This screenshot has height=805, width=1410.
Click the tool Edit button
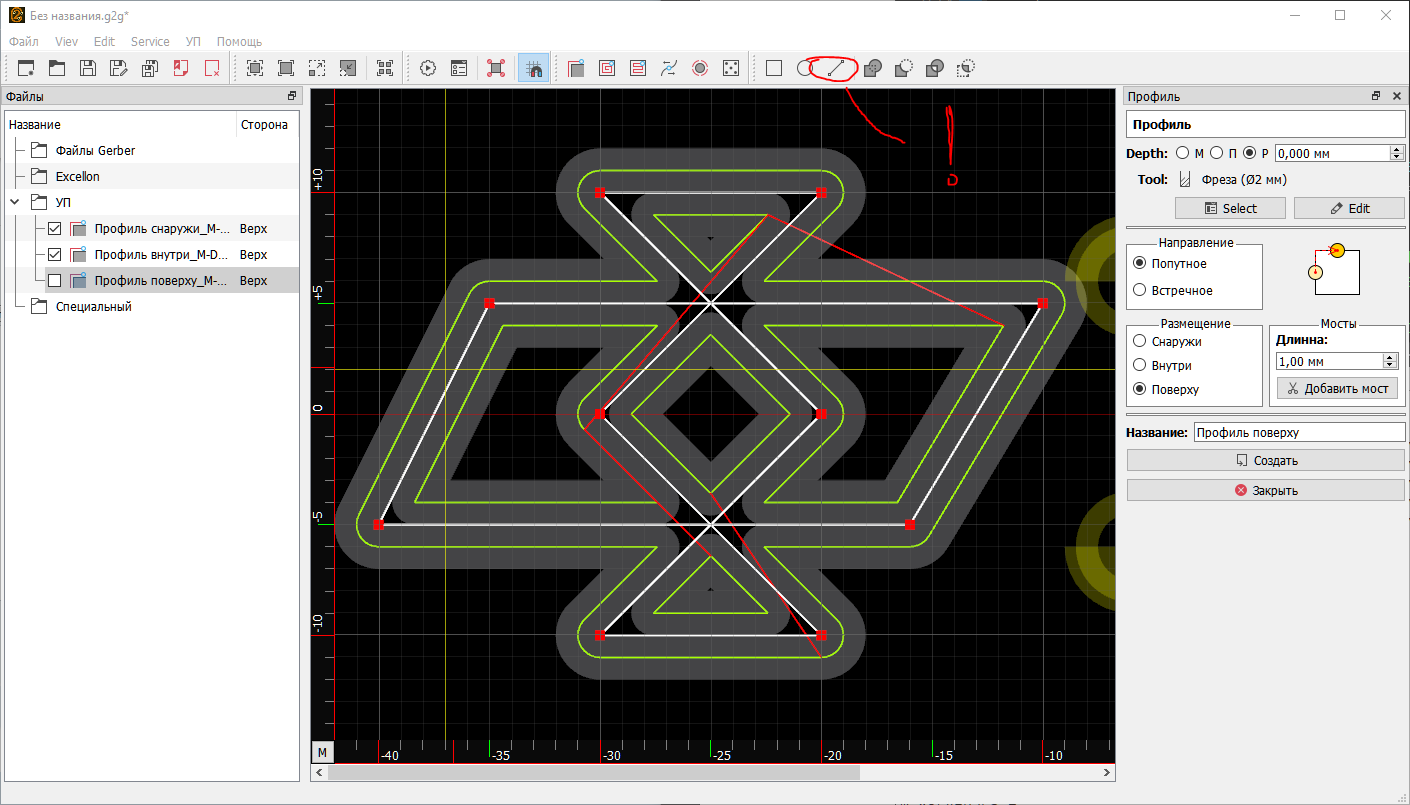tap(1349, 208)
